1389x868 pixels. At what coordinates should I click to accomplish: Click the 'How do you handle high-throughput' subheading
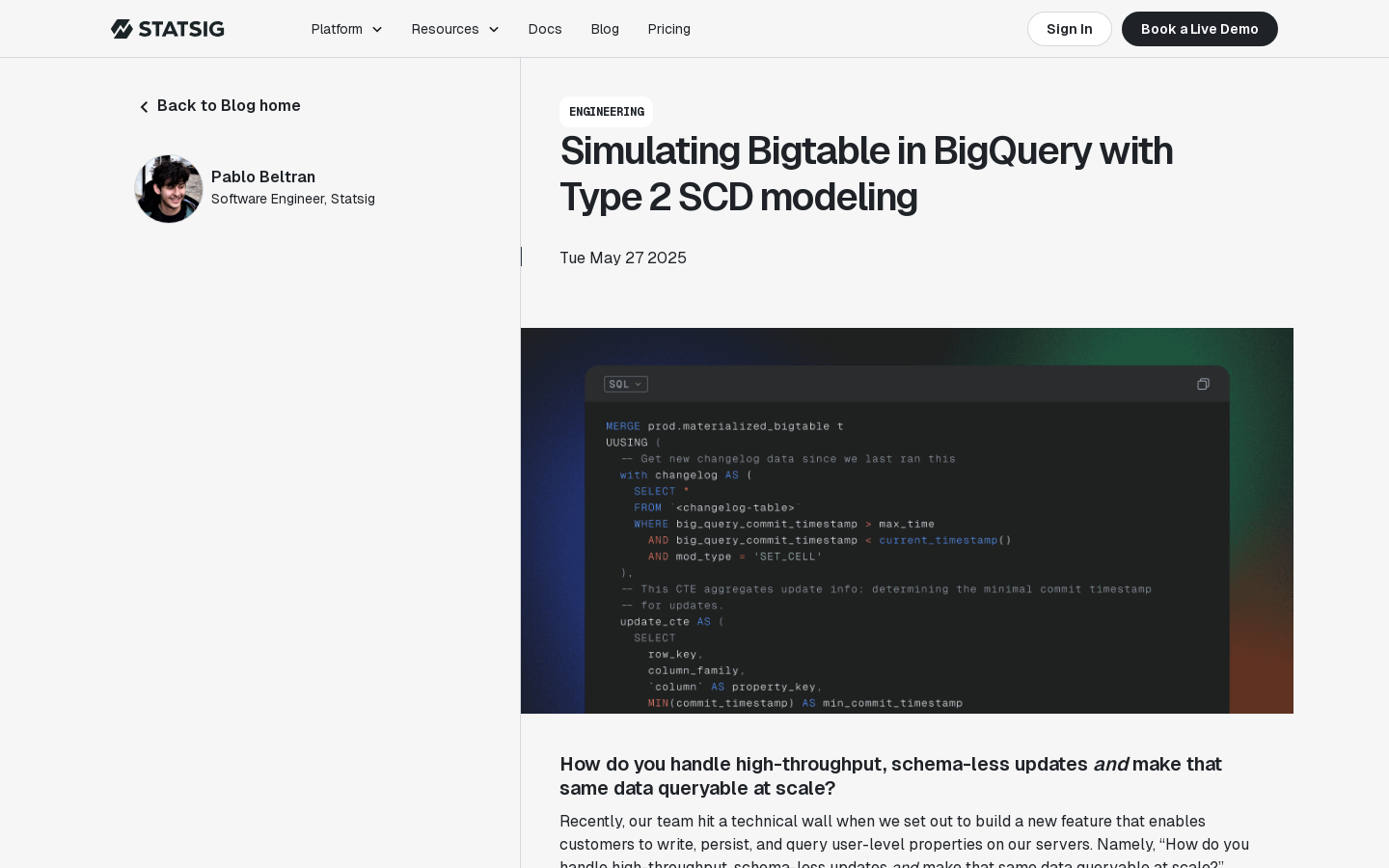click(890, 775)
